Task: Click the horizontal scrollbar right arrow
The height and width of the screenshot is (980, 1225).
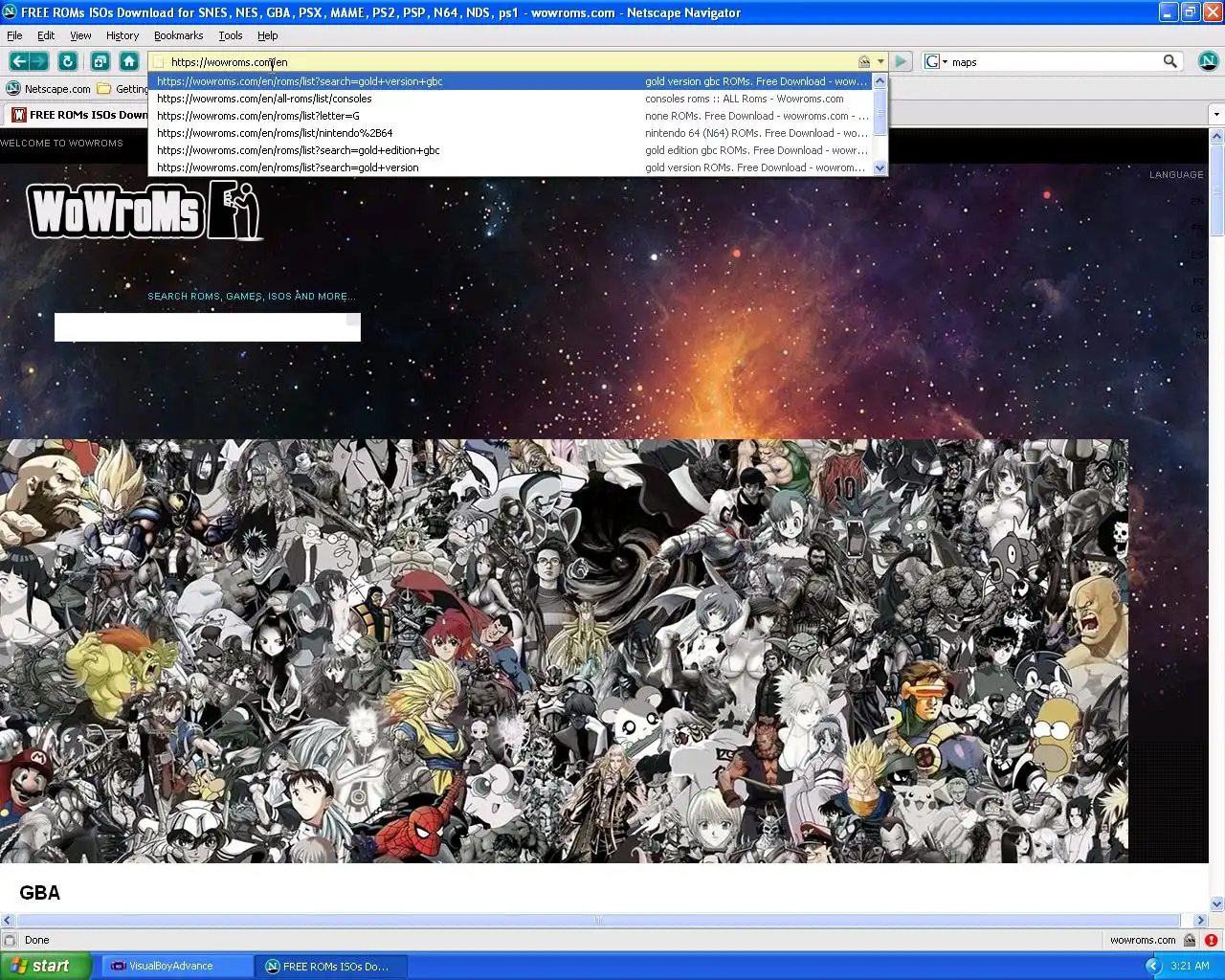Action: coord(1200,920)
